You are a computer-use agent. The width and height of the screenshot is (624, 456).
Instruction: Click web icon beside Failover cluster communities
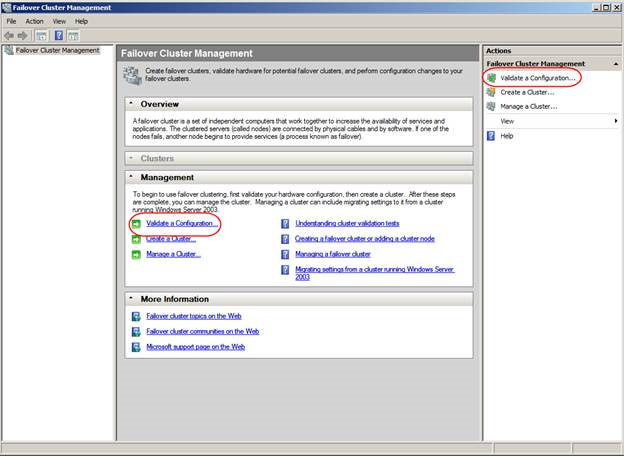(136, 331)
